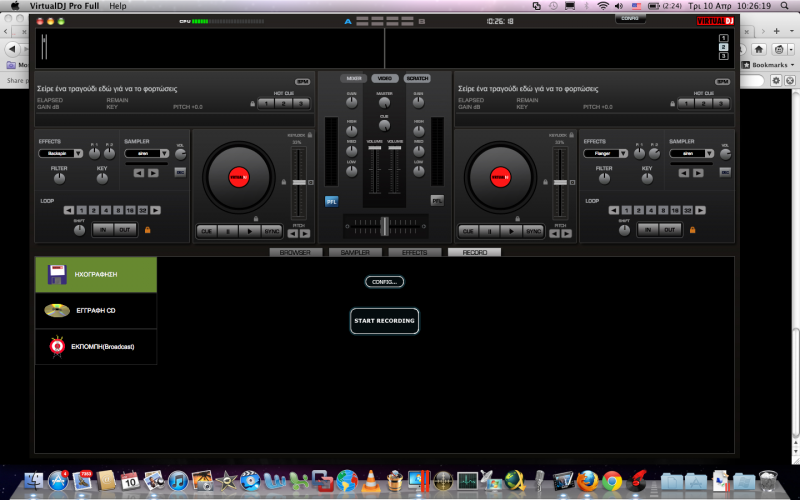Open the Bookmarks dropdown in browser window

coord(768,65)
